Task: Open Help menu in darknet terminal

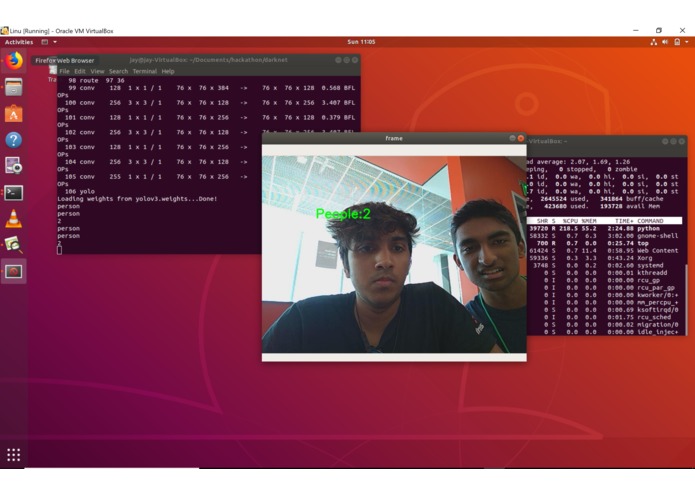Action: (x=168, y=71)
